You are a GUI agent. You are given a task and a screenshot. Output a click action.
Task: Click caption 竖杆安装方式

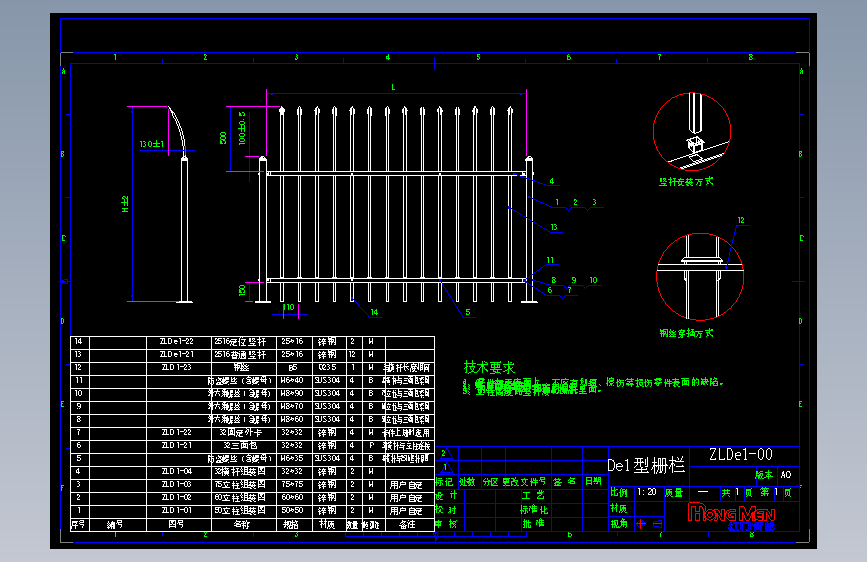click(686, 181)
